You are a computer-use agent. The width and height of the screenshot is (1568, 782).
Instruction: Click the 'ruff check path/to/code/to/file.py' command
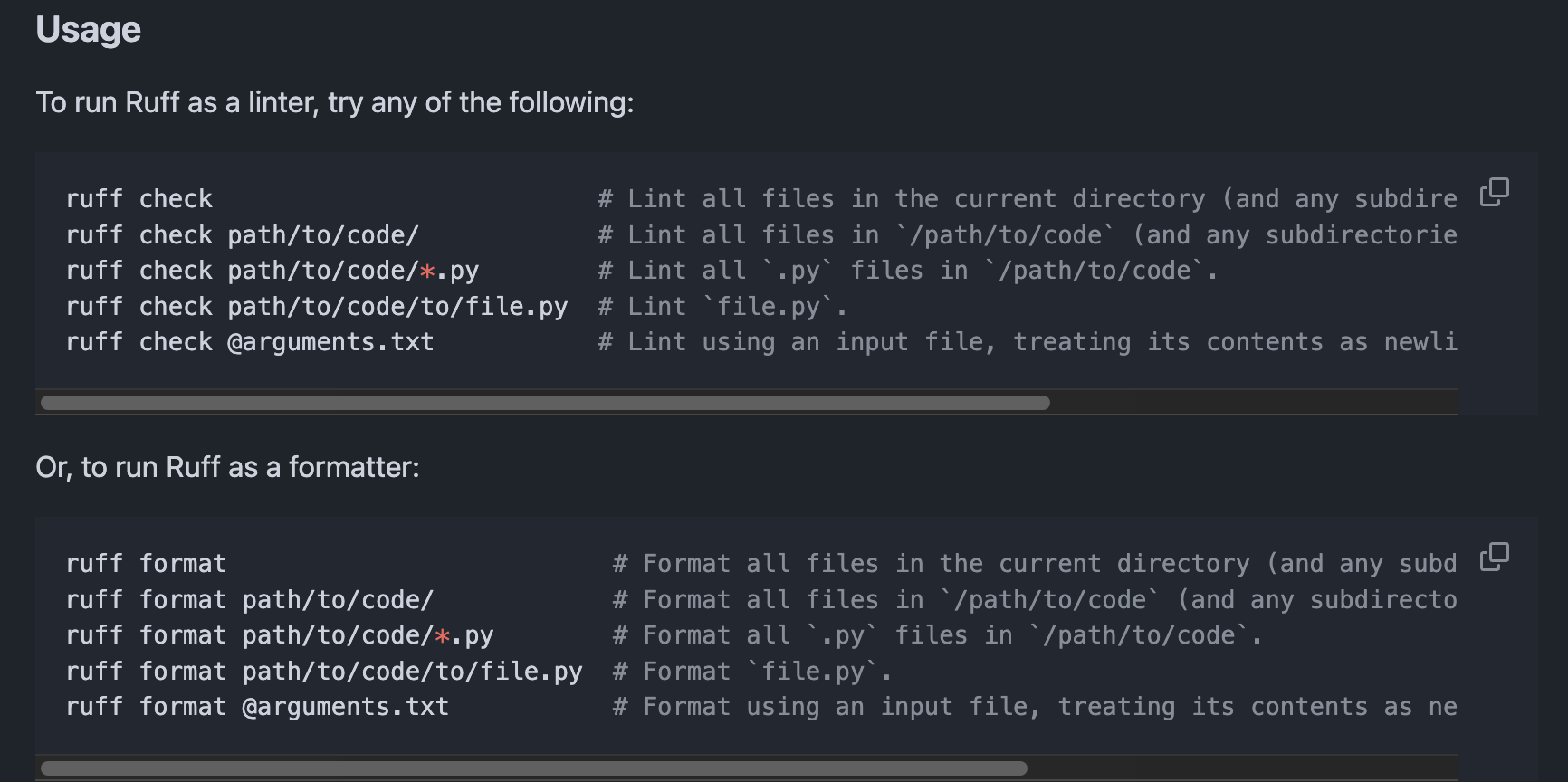316,307
